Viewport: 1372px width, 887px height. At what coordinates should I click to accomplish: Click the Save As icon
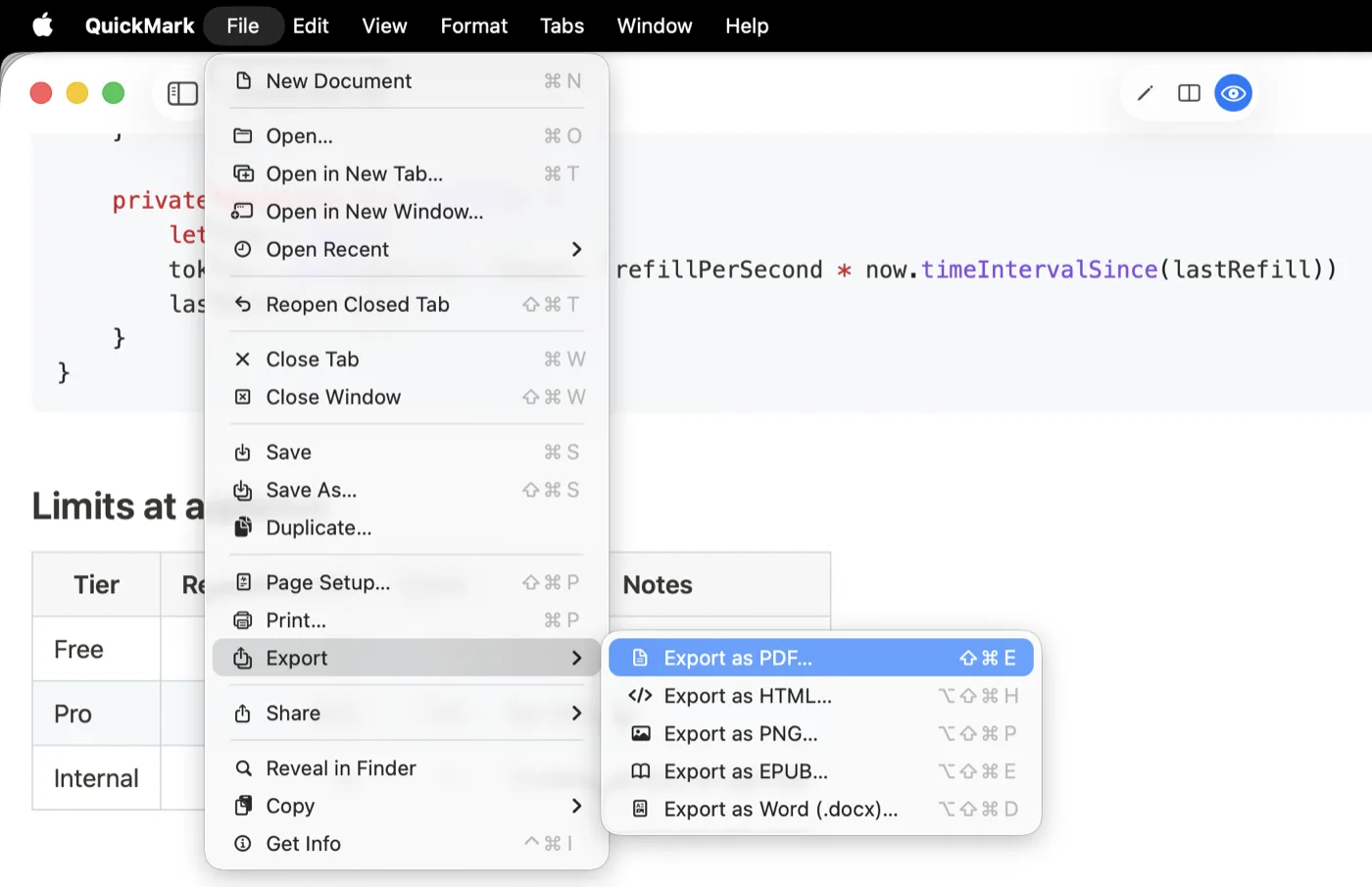point(243,490)
